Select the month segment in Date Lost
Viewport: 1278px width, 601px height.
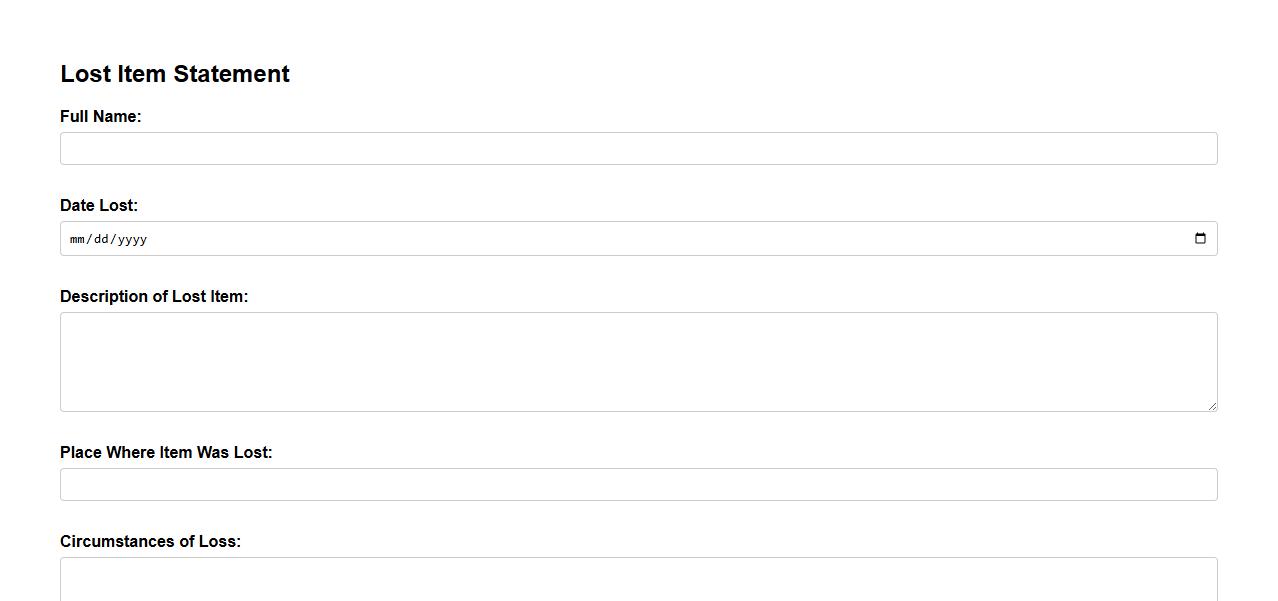pos(78,239)
